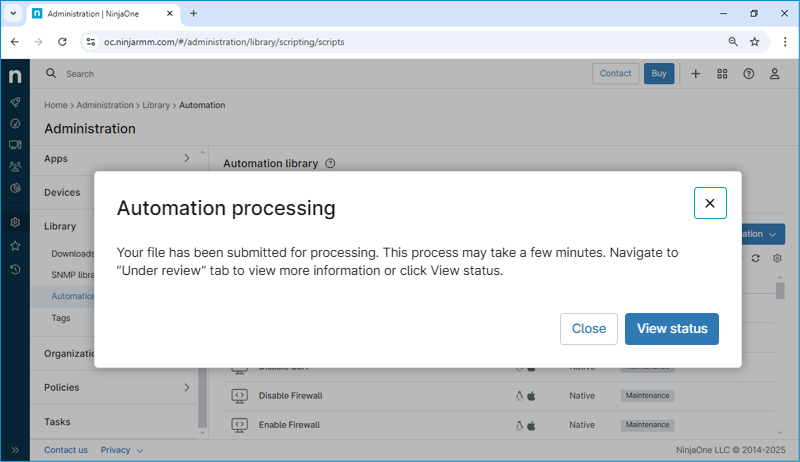Open the Recents history icon in sidebar
Viewport: 800px width, 462px height.
[15, 269]
